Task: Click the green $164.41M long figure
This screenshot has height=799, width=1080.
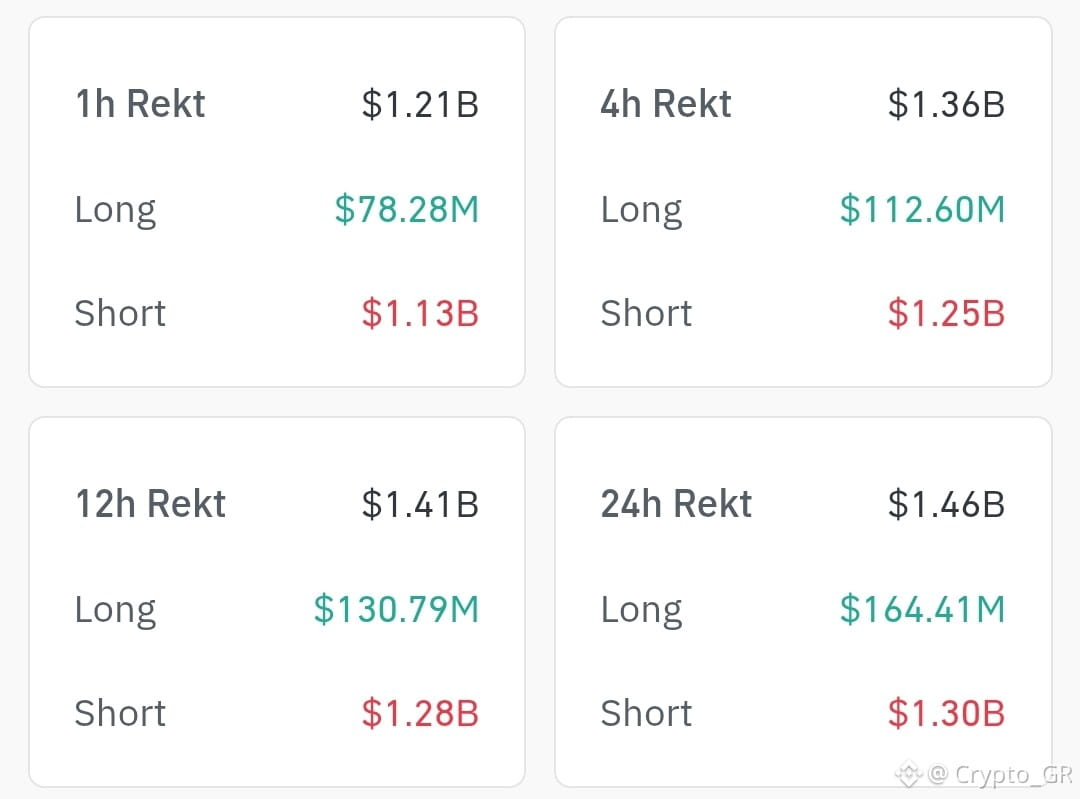Action: point(923,610)
